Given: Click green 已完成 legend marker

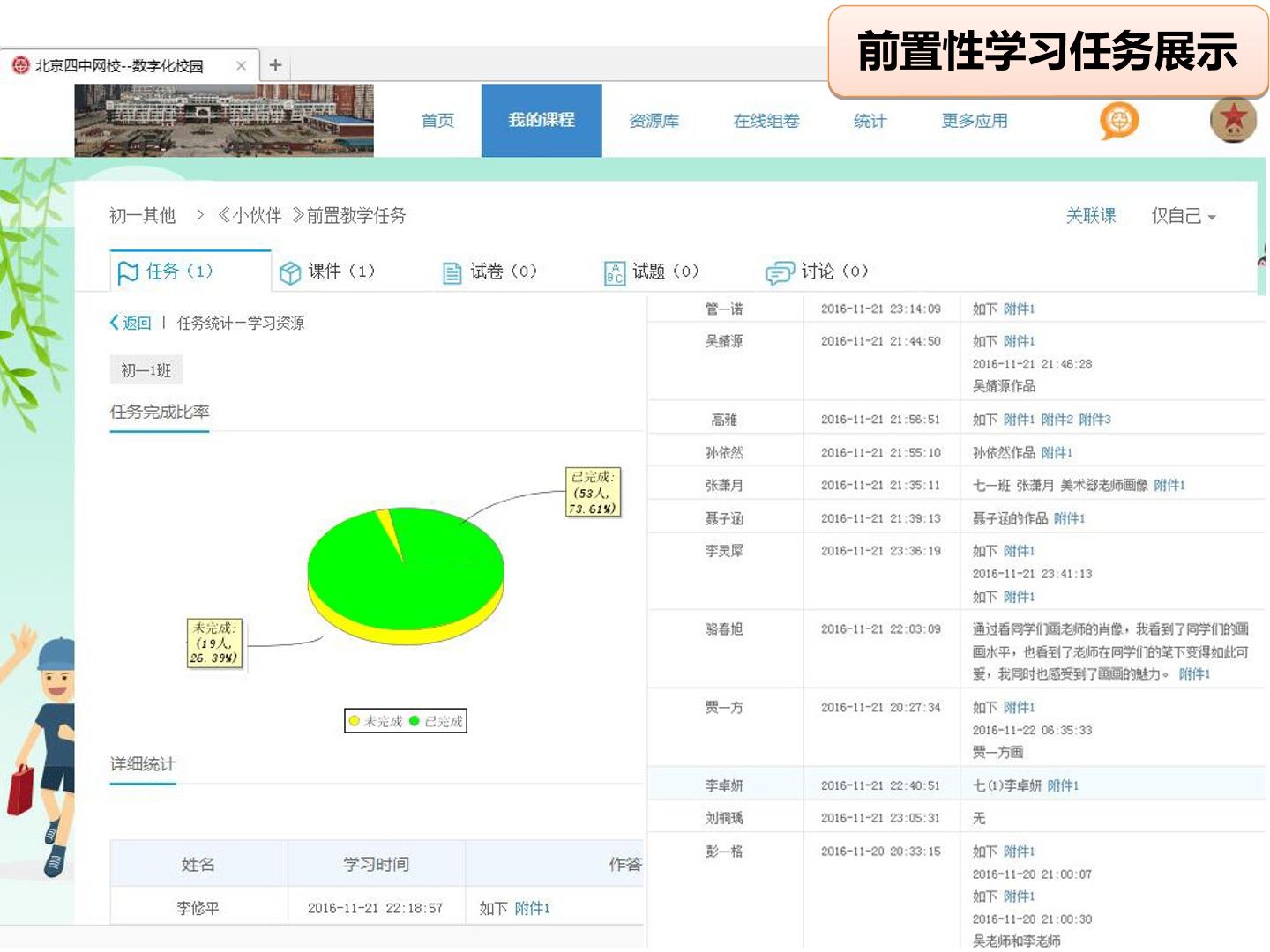Looking at the screenshot, I should (415, 721).
